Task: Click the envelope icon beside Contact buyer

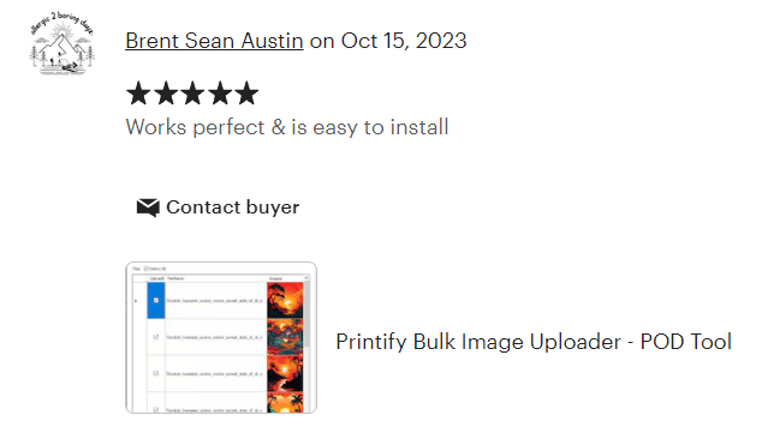Action: click(x=148, y=208)
